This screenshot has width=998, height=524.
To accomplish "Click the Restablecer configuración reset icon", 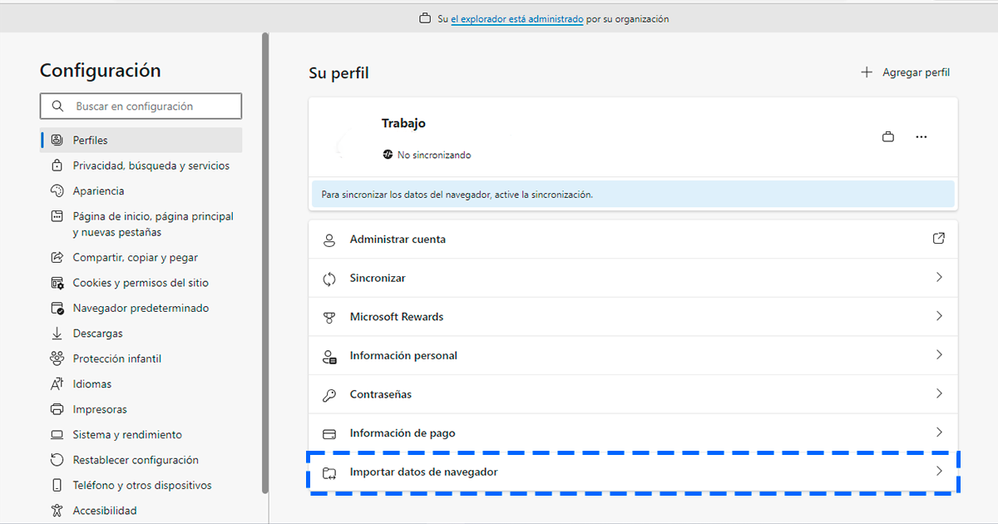I will pyautogui.click(x=57, y=460).
